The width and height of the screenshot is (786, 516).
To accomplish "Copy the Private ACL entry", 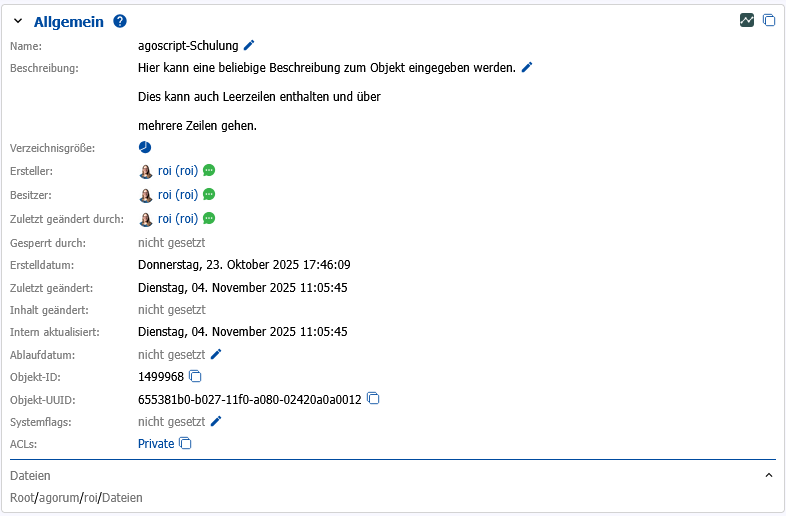I will point(185,443).
